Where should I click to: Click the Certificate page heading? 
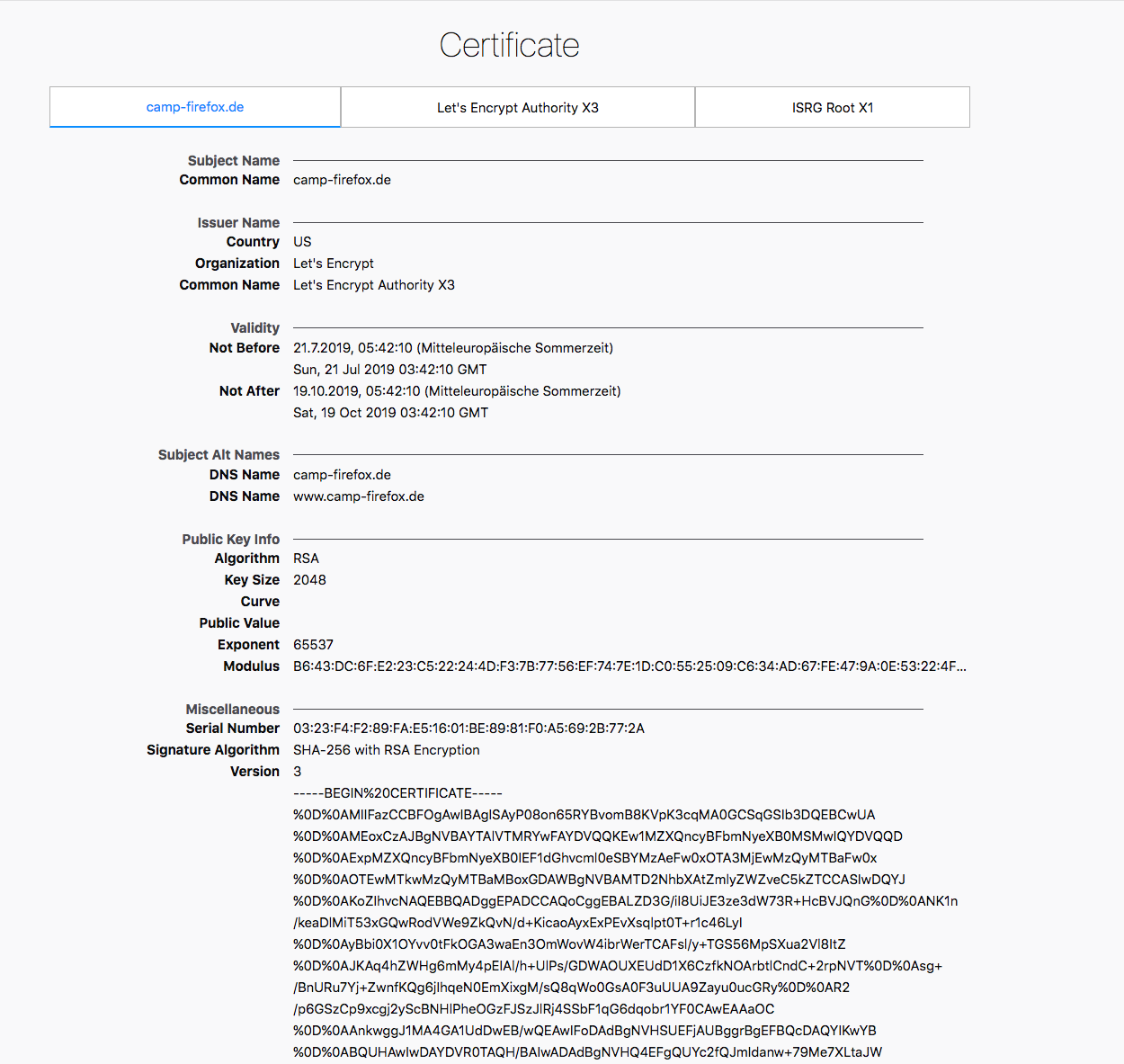coord(509,45)
